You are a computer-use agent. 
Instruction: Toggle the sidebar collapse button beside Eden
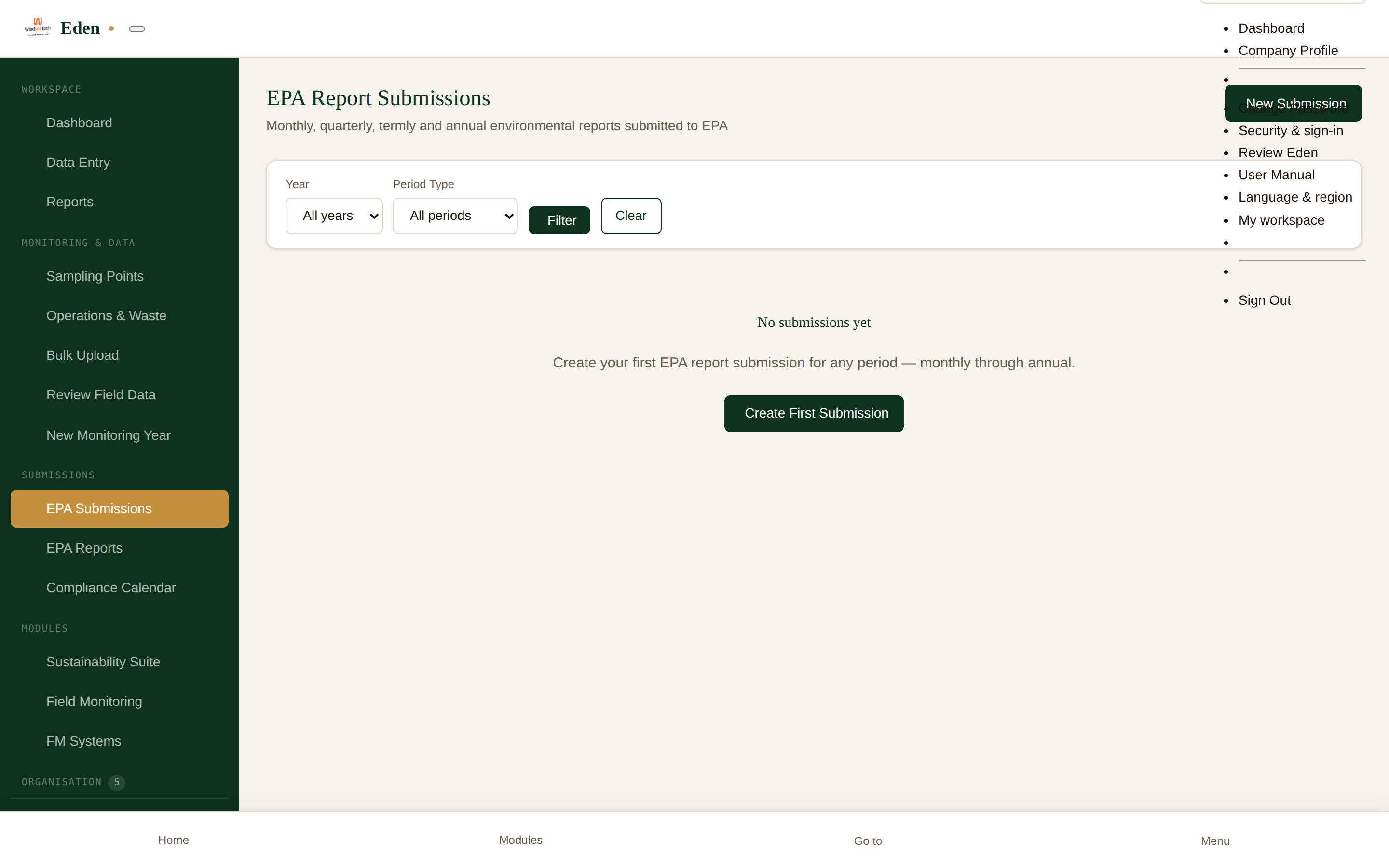pos(136,29)
